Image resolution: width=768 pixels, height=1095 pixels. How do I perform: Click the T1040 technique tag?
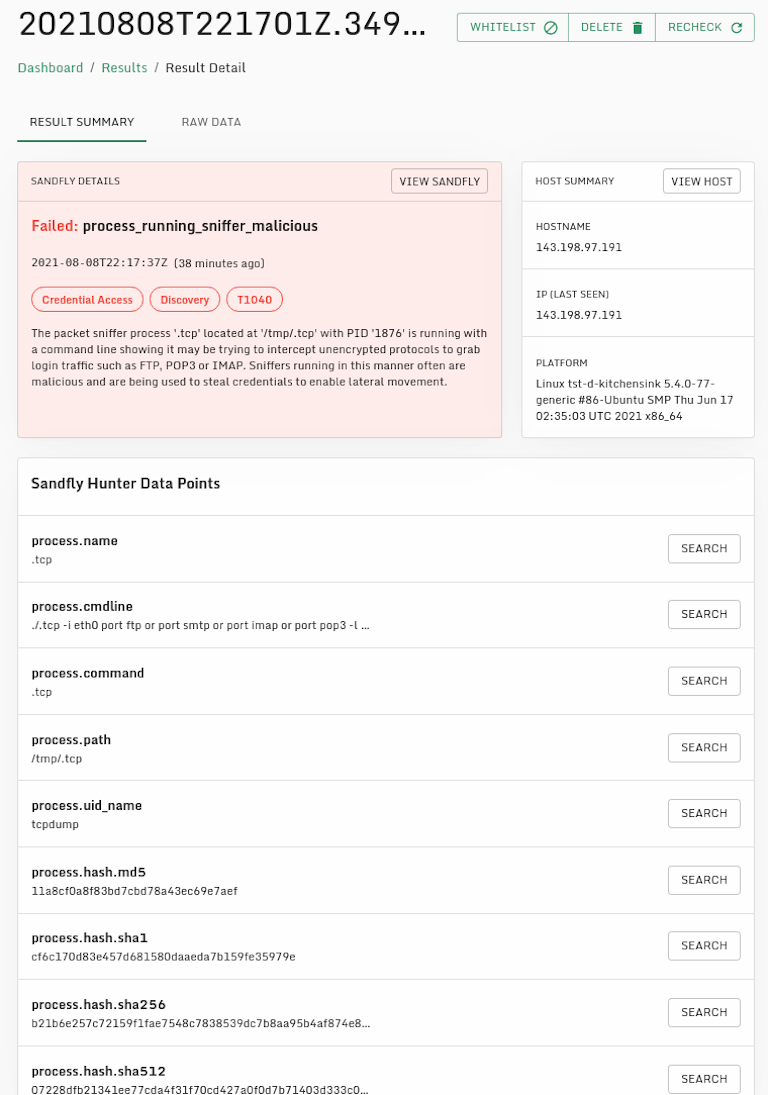(x=255, y=300)
